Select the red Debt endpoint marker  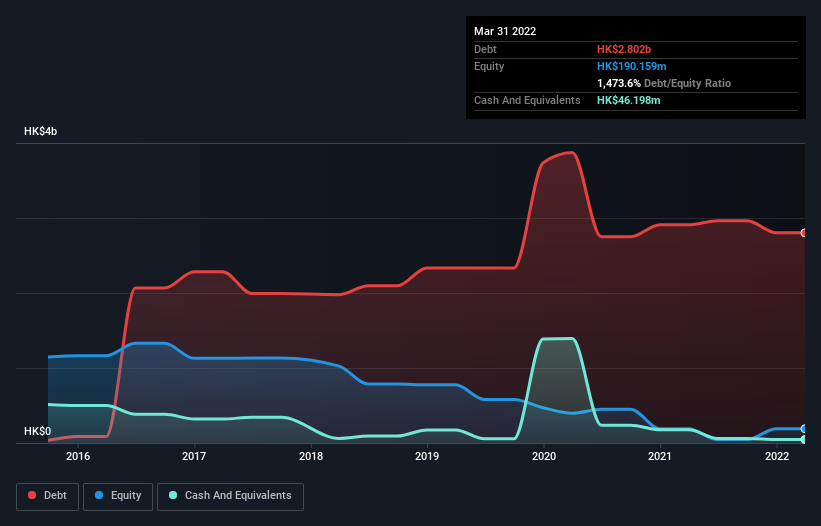(804, 233)
